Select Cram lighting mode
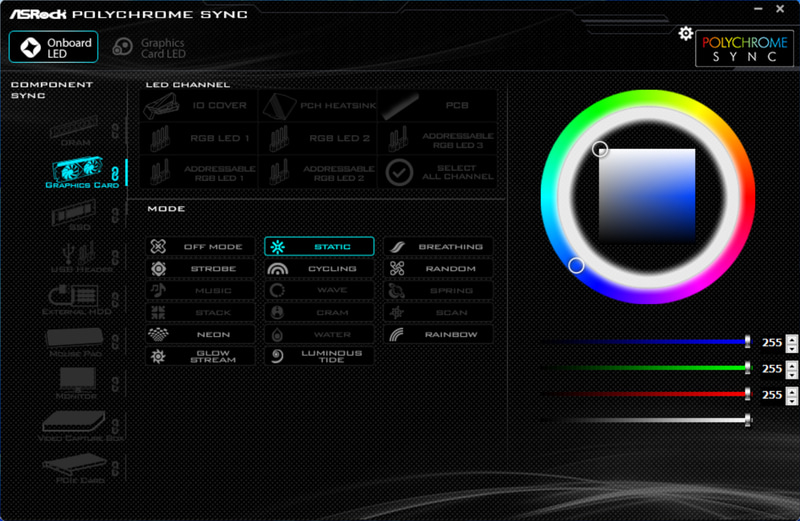 click(319, 312)
